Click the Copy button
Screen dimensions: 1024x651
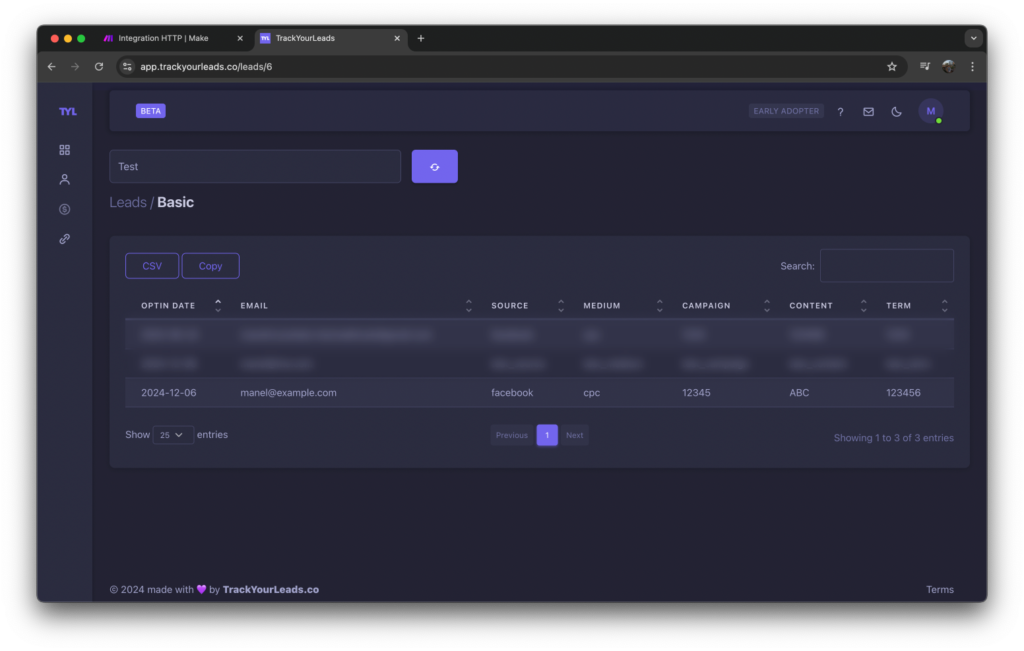click(210, 266)
